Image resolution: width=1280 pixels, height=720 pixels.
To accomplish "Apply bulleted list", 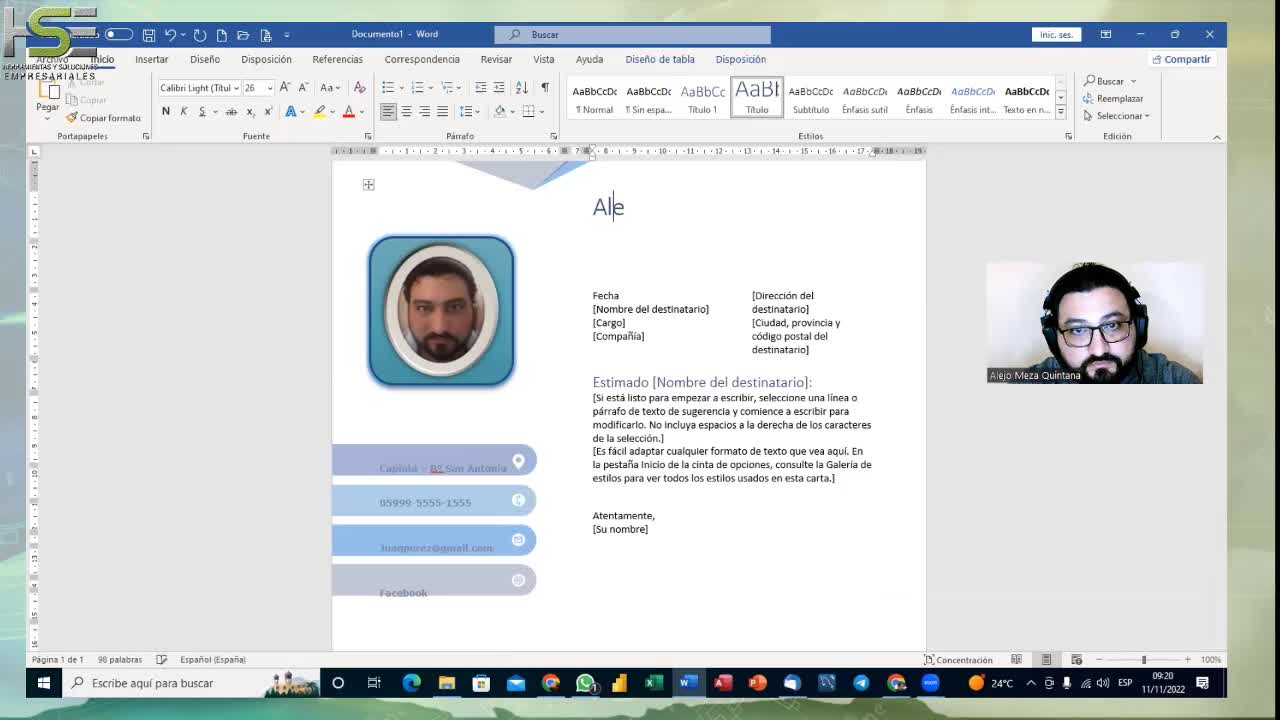I will click(x=388, y=87).
